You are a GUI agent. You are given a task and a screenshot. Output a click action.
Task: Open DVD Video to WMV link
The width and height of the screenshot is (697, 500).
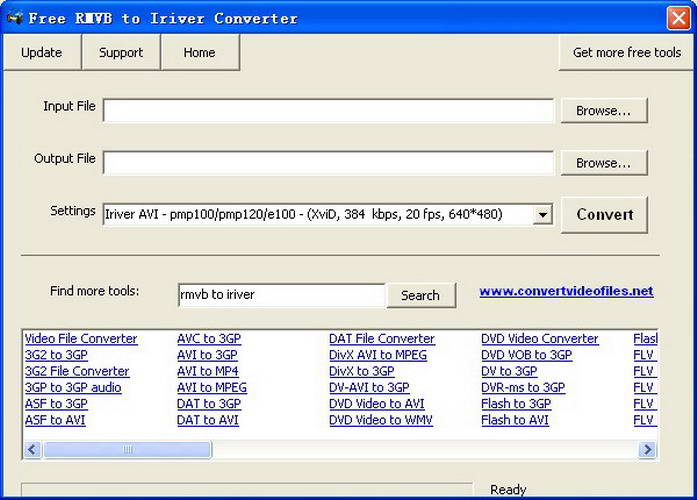pos(381,420)
